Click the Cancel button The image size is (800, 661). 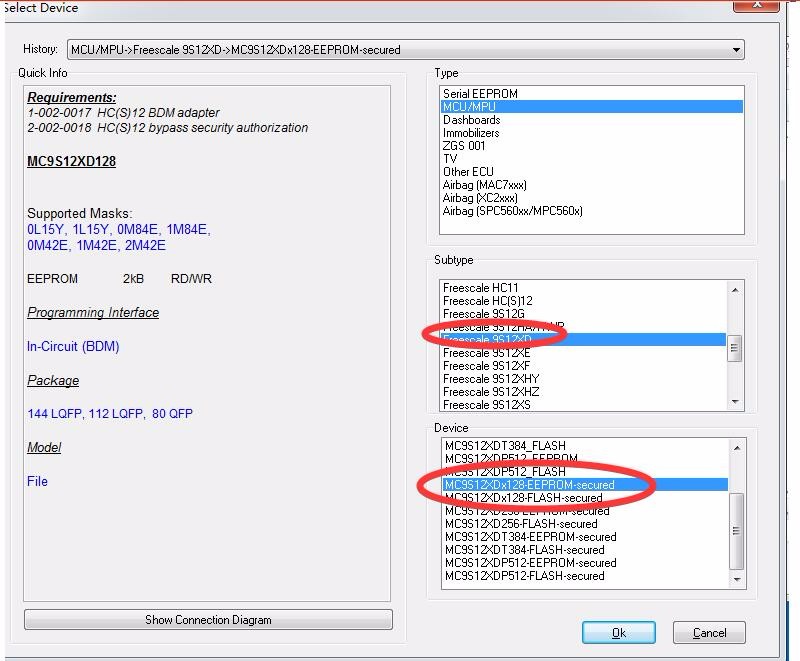pyautogui.click(x=709, y=632)
